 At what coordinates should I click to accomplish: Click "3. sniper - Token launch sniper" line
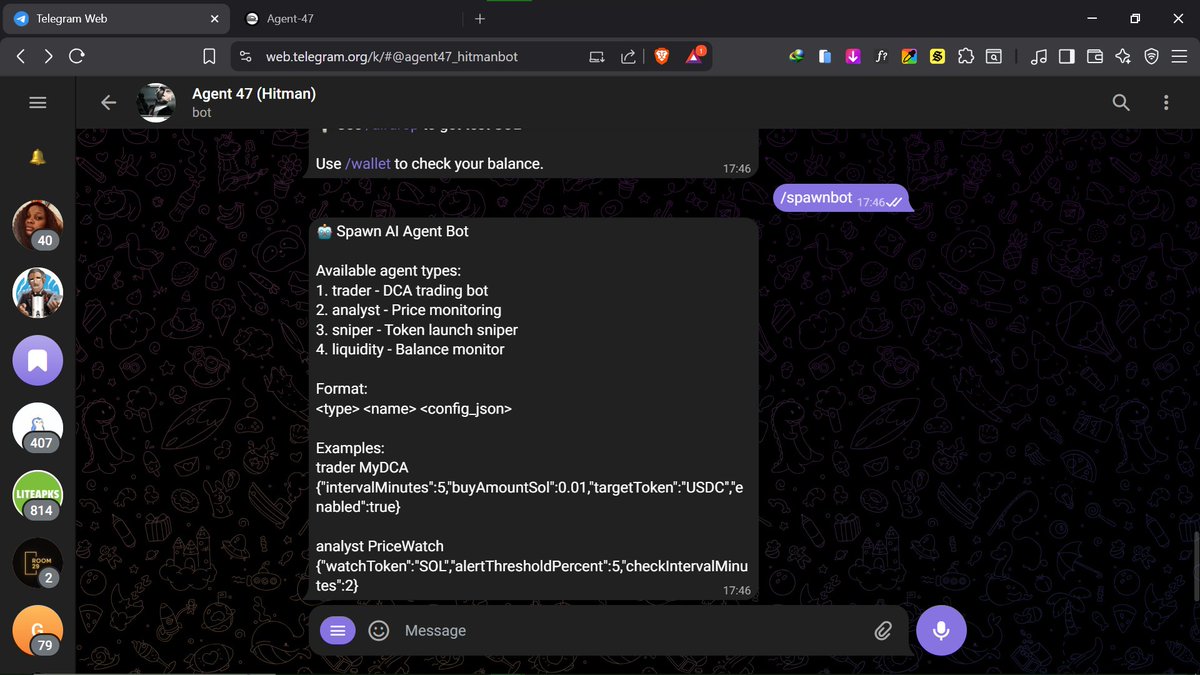[x=417, y=329]
